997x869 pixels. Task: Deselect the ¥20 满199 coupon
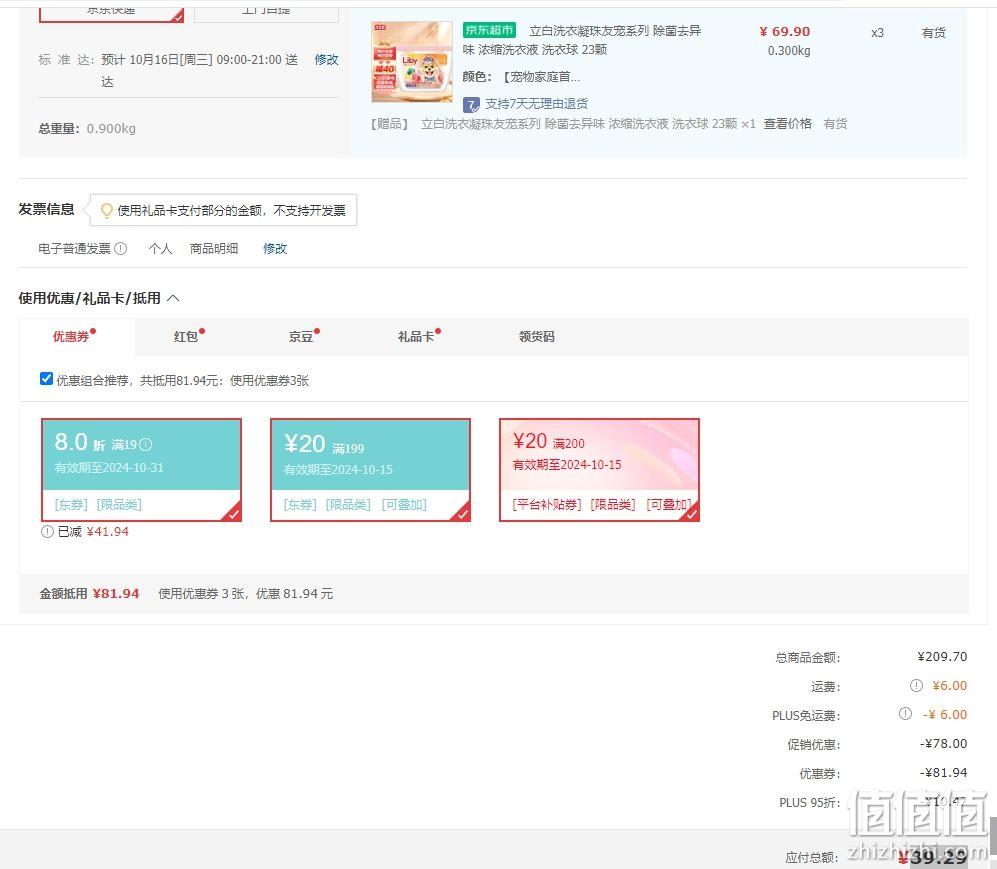370,470
